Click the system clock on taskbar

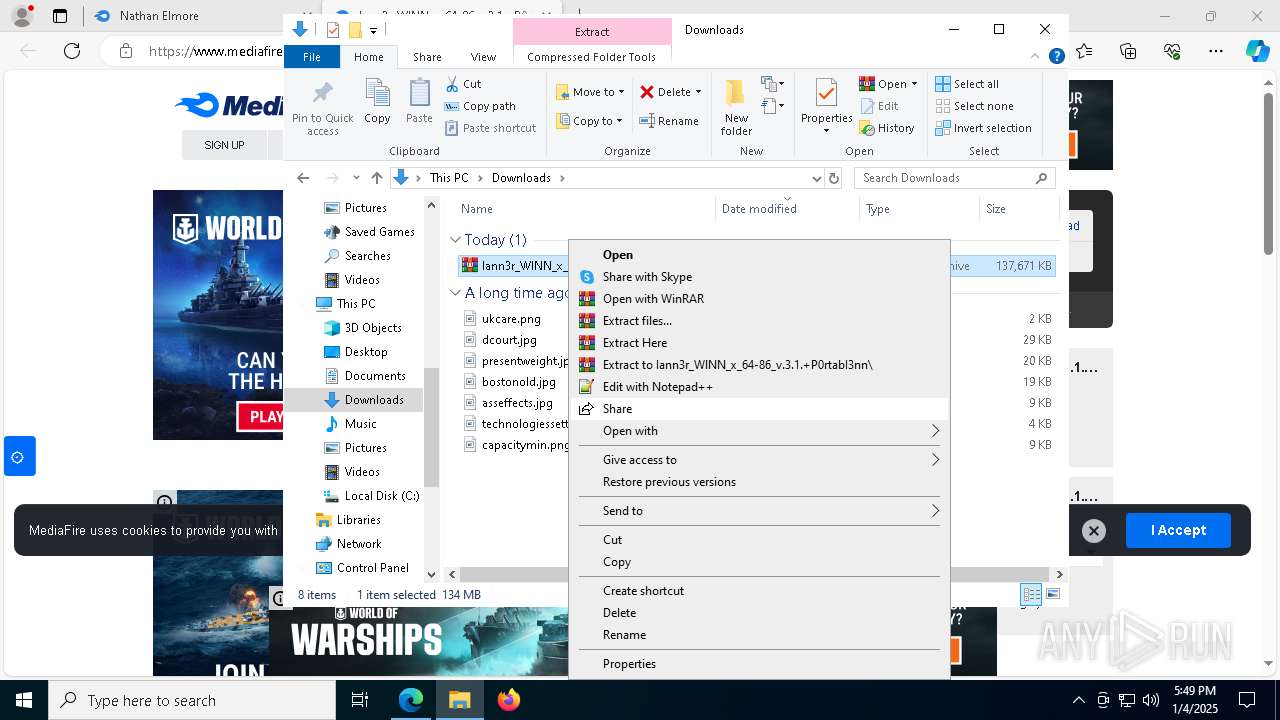(1194, 700)
